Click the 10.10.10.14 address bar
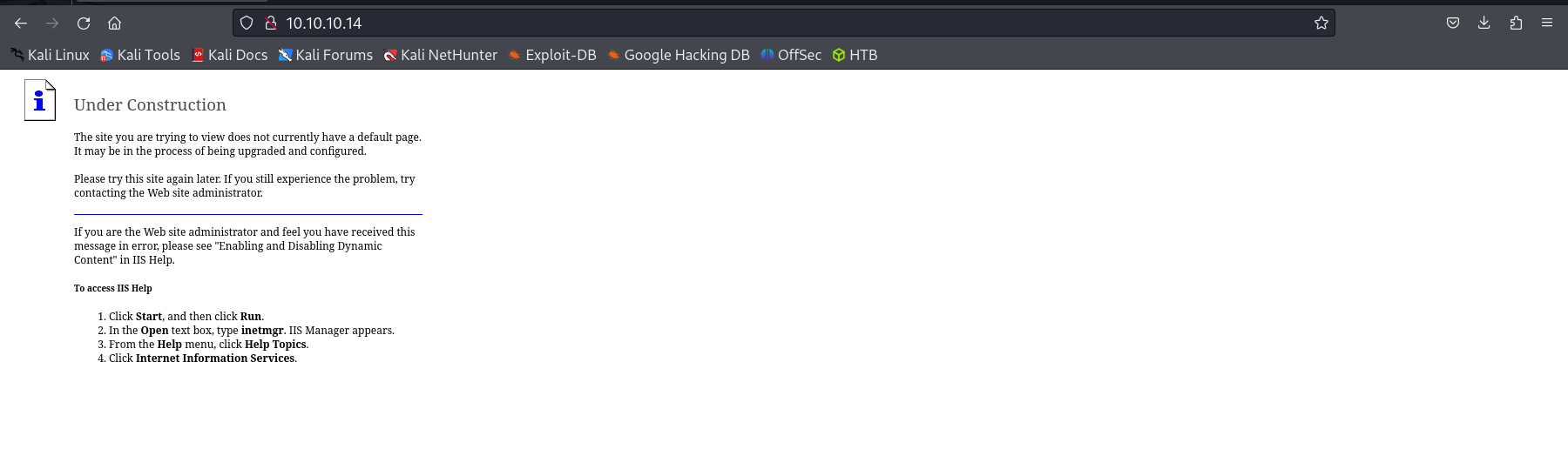Screen dimensions: 1568x476 click(x=784, y=23)
